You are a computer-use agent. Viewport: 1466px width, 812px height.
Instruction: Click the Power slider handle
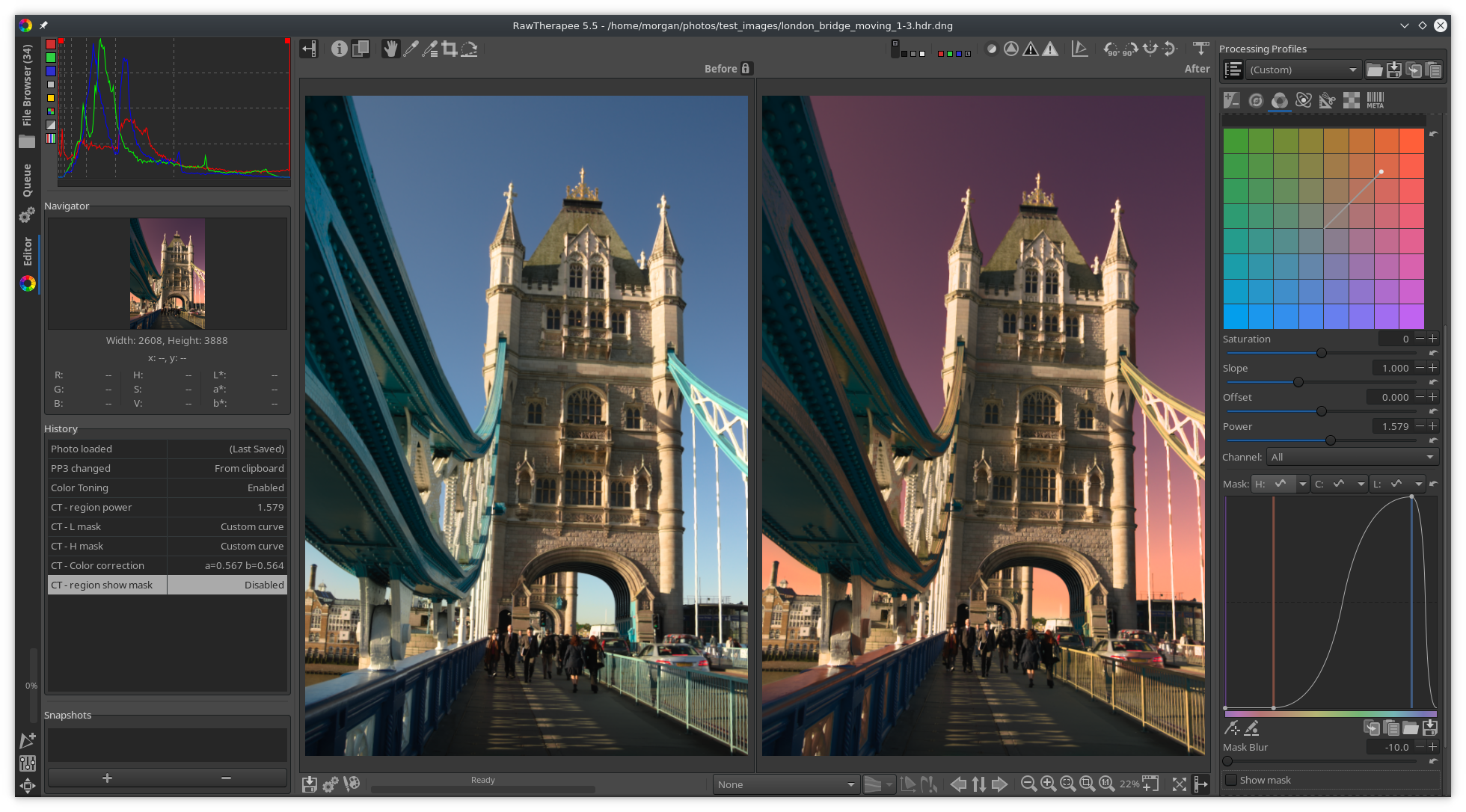(1330, 440)
